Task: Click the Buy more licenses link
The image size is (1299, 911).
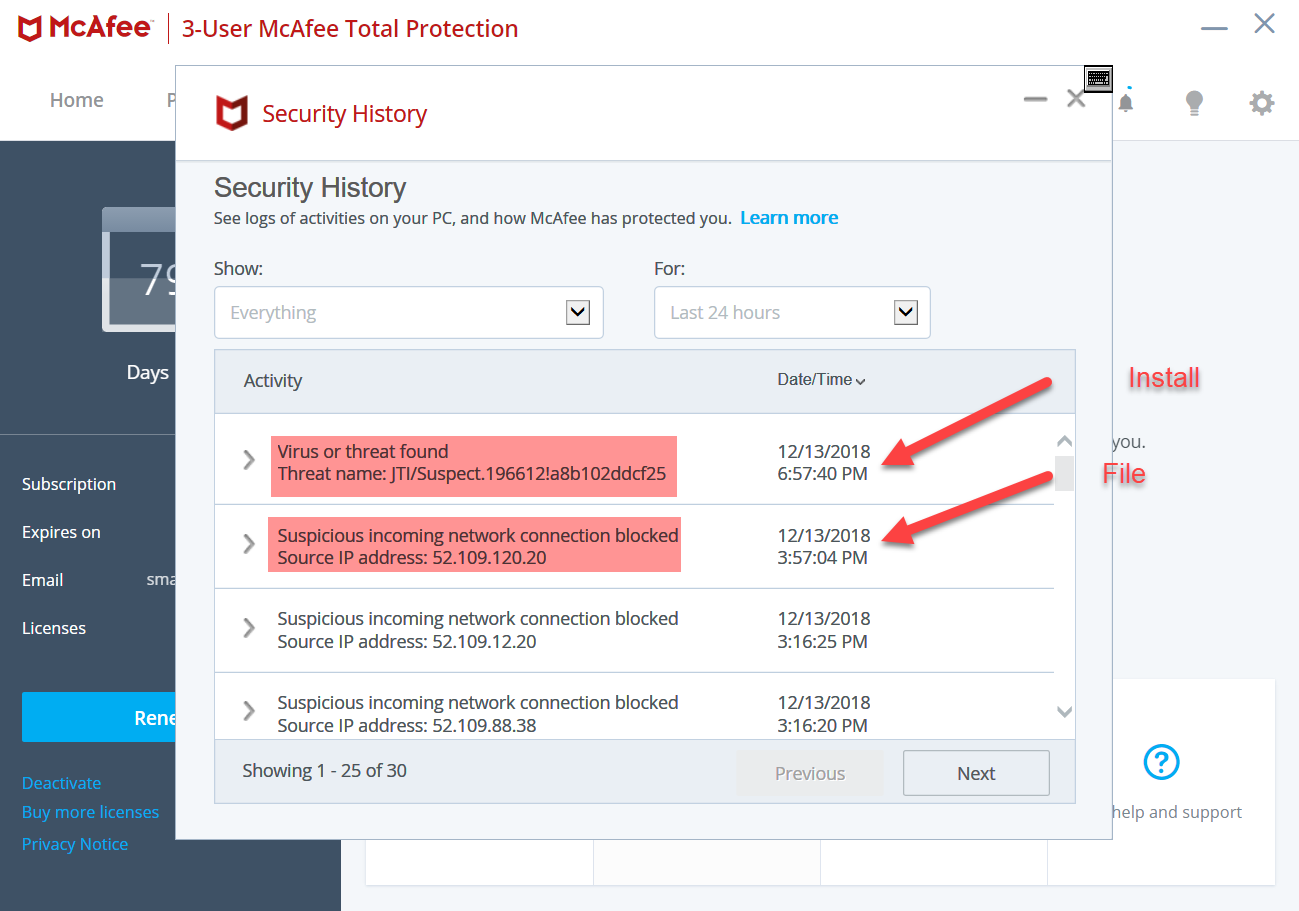Action: tap(90, 812)
